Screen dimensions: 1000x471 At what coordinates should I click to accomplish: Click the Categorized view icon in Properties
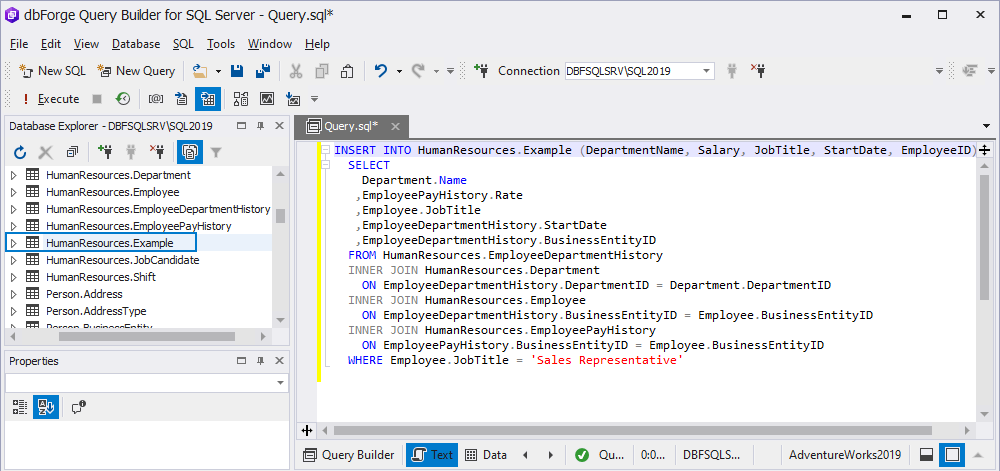[x=20, y=407]
